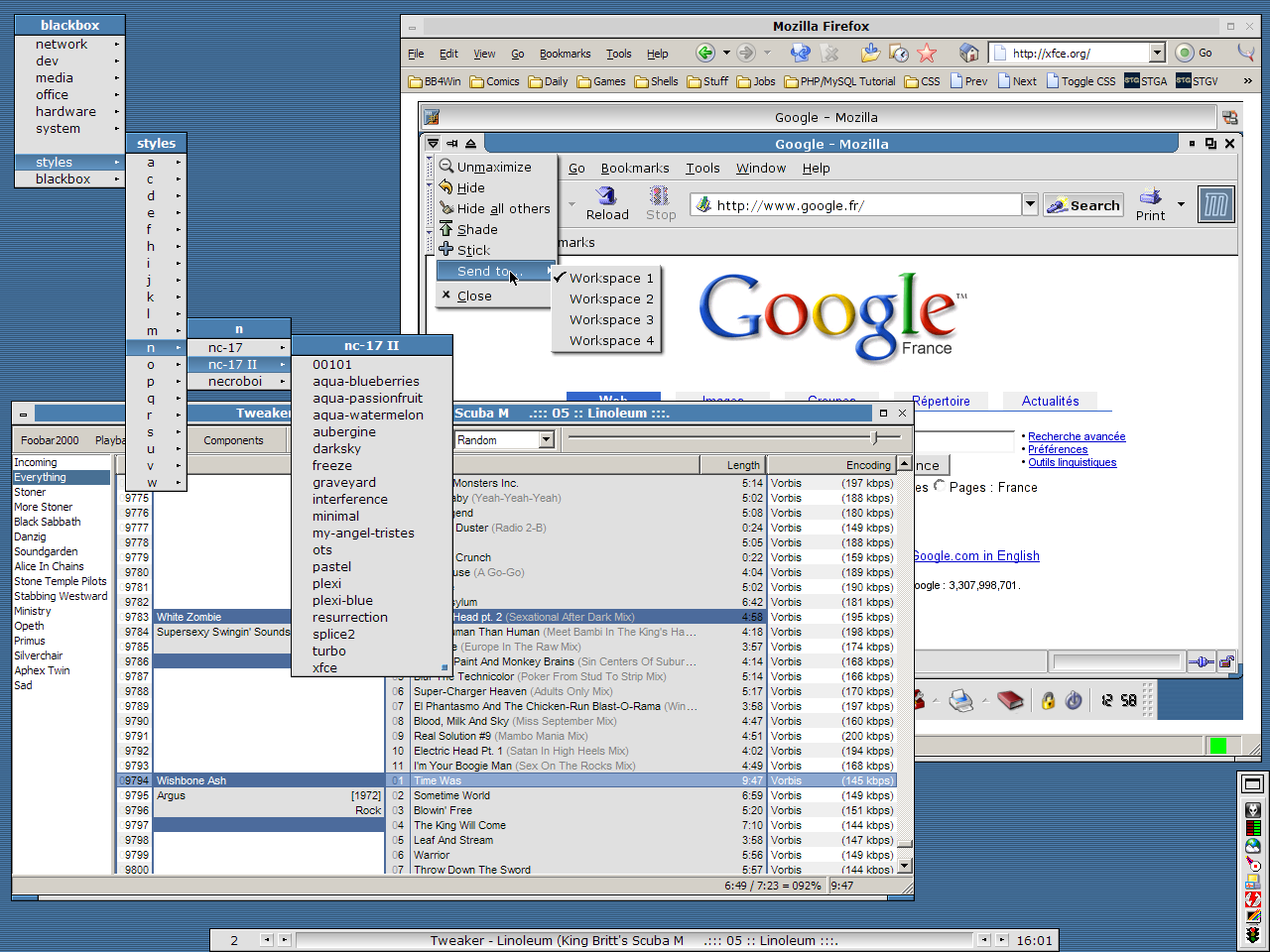The image size is (1270, 952).
Task: Select the Pages : France radio button
Action: [940, 486]
